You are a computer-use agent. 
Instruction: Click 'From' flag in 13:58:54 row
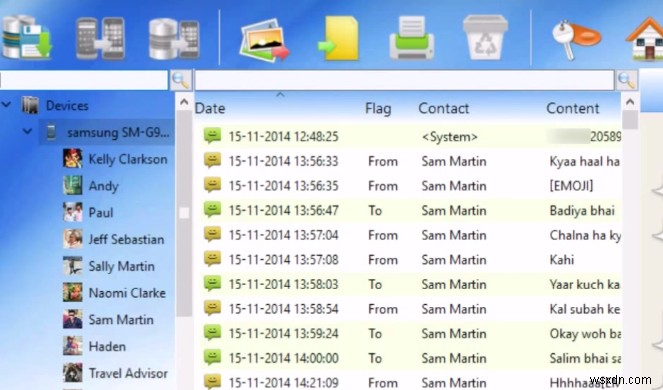383,309
